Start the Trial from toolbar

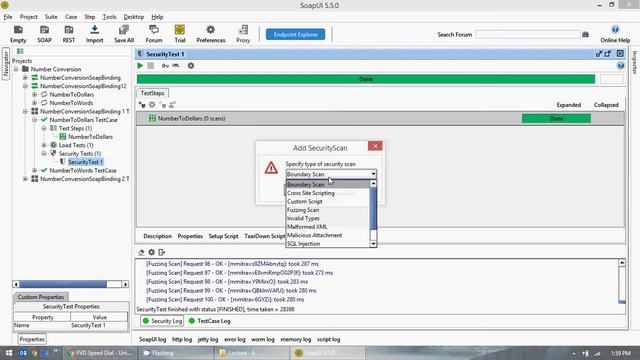point(180,34)
